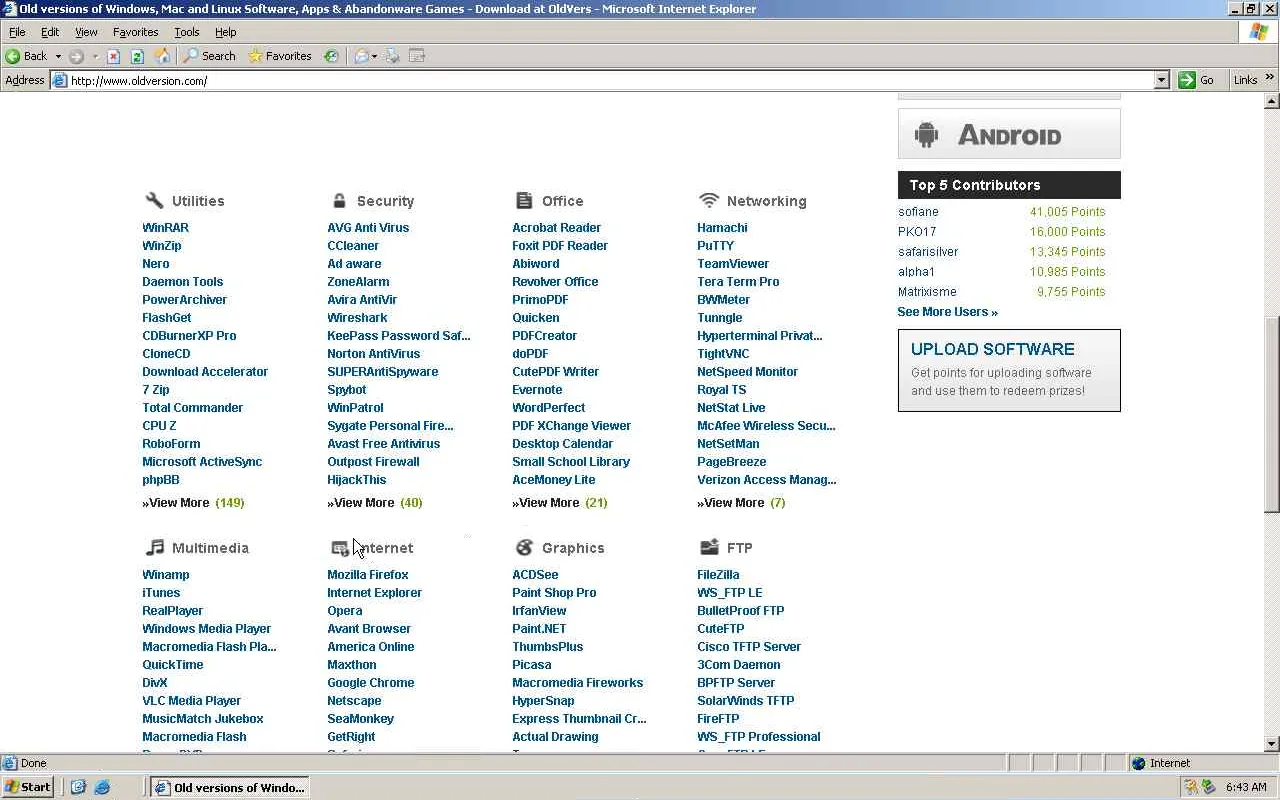This screenshot has width=1280, height=800.
Task: Click the vertical scrollbar down arrow
Action: (1272, 743)
